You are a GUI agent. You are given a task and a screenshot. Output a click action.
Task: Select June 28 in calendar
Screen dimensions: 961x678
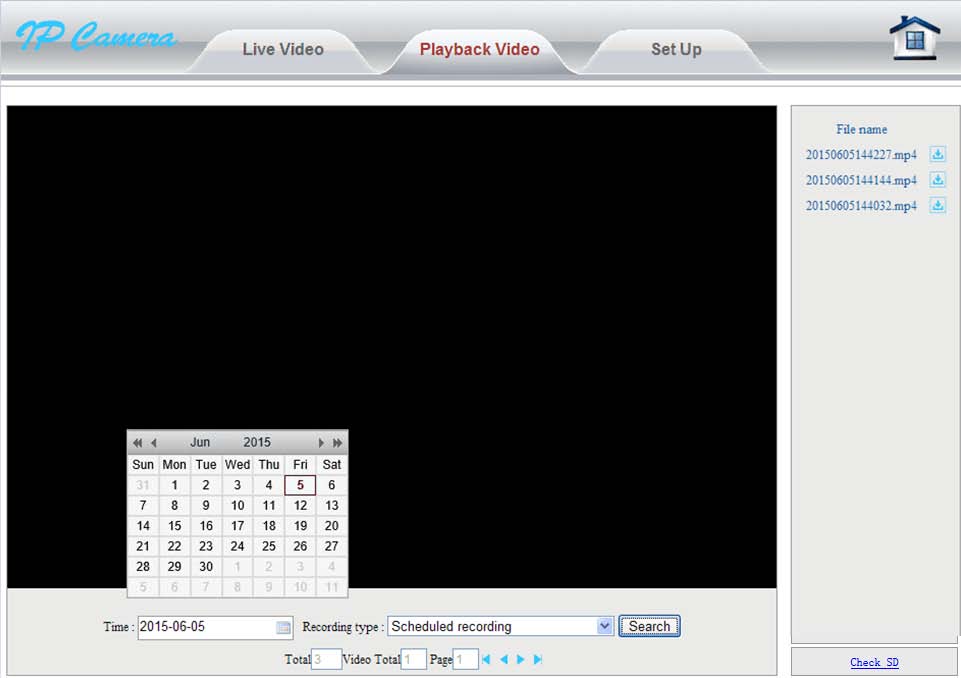(143, 566)
